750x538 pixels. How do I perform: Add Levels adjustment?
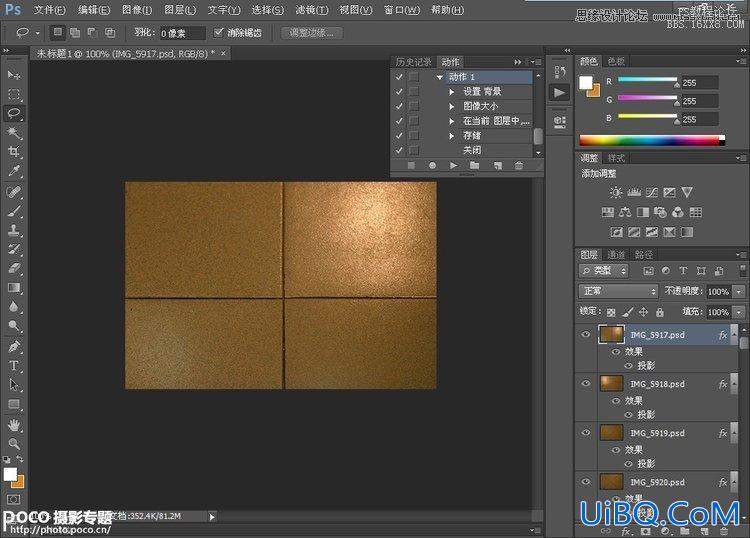point(634,192)
